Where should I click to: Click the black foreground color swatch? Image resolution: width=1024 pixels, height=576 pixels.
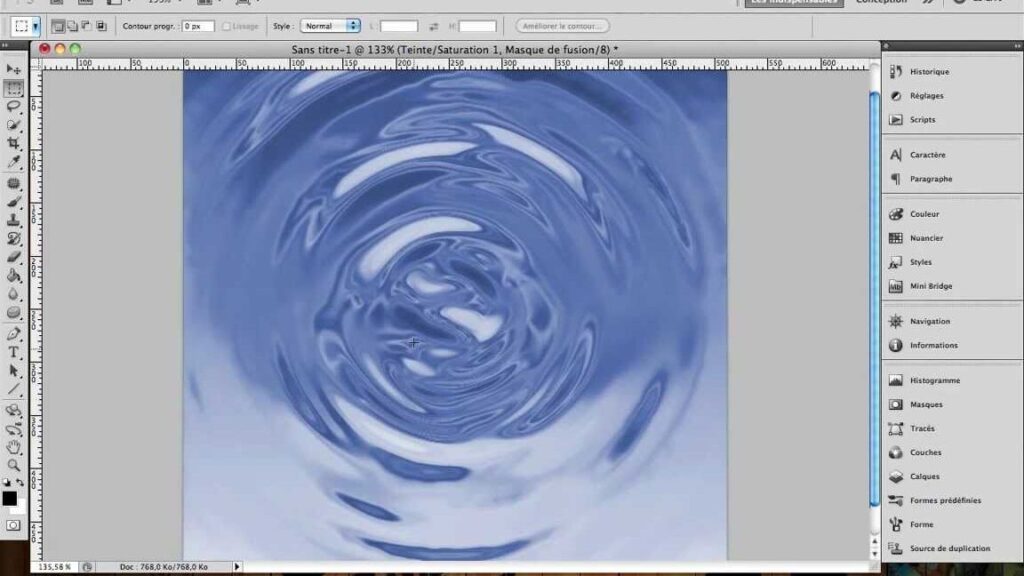[9, 498]
